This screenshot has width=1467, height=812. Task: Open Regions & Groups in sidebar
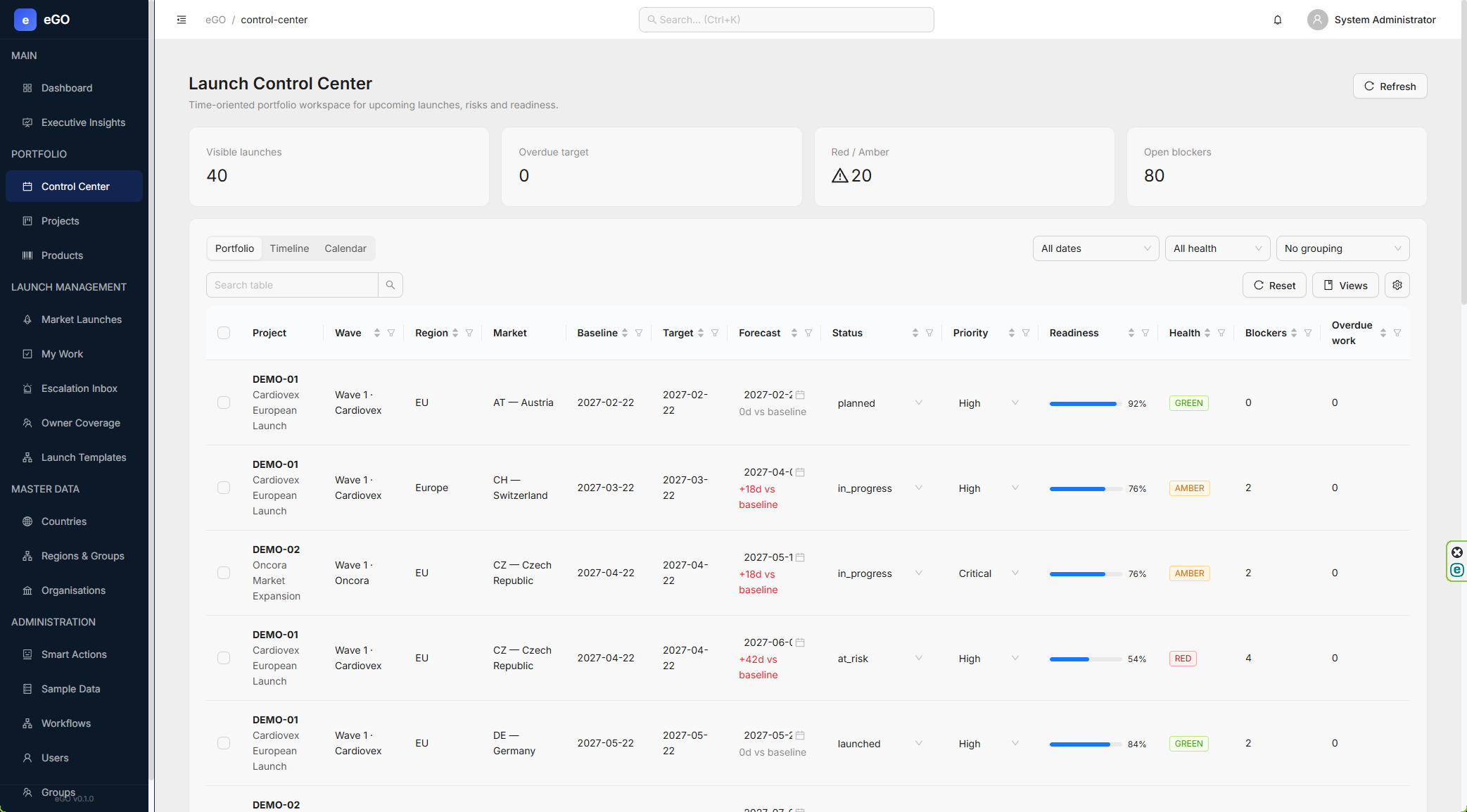click(74, 556)
